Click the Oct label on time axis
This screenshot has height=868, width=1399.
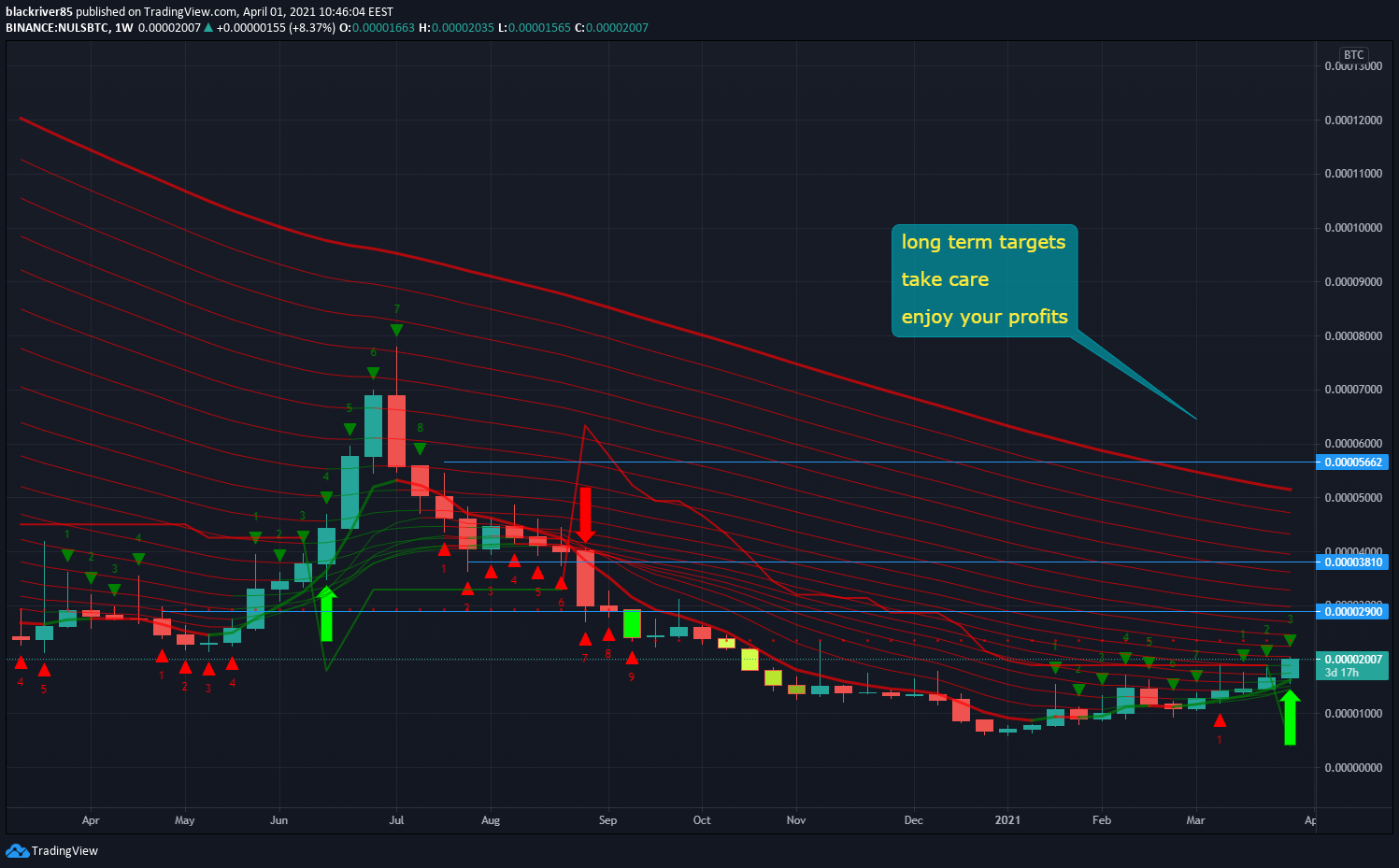tap(702, 820)
